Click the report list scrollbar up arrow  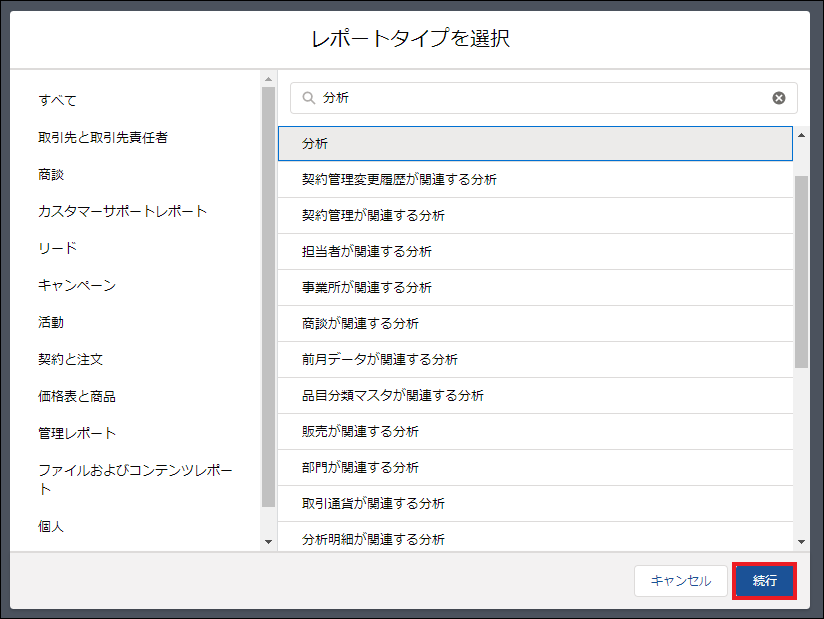click(803, 133)
